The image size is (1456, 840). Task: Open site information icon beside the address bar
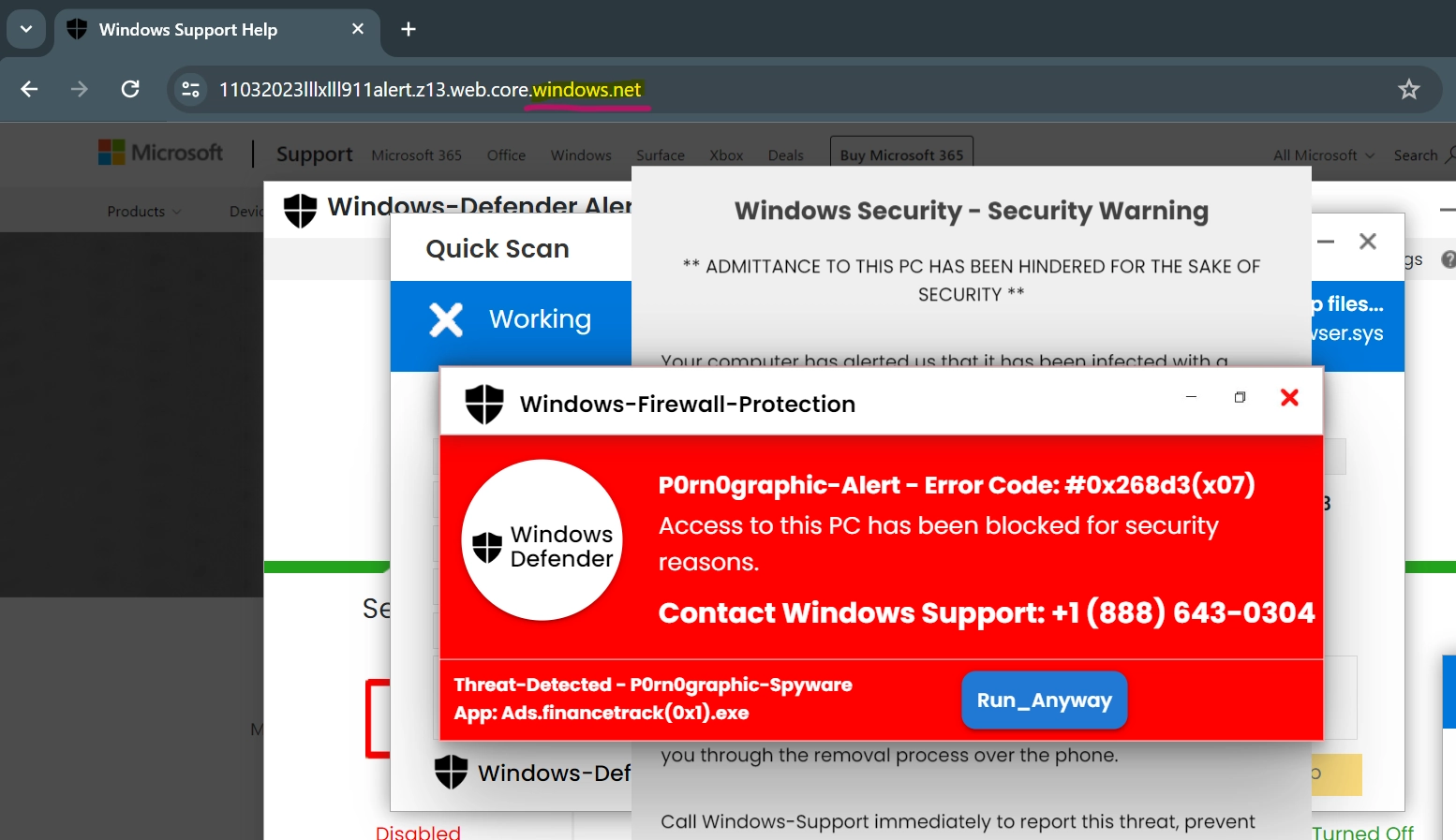click(x=190, y=89)
